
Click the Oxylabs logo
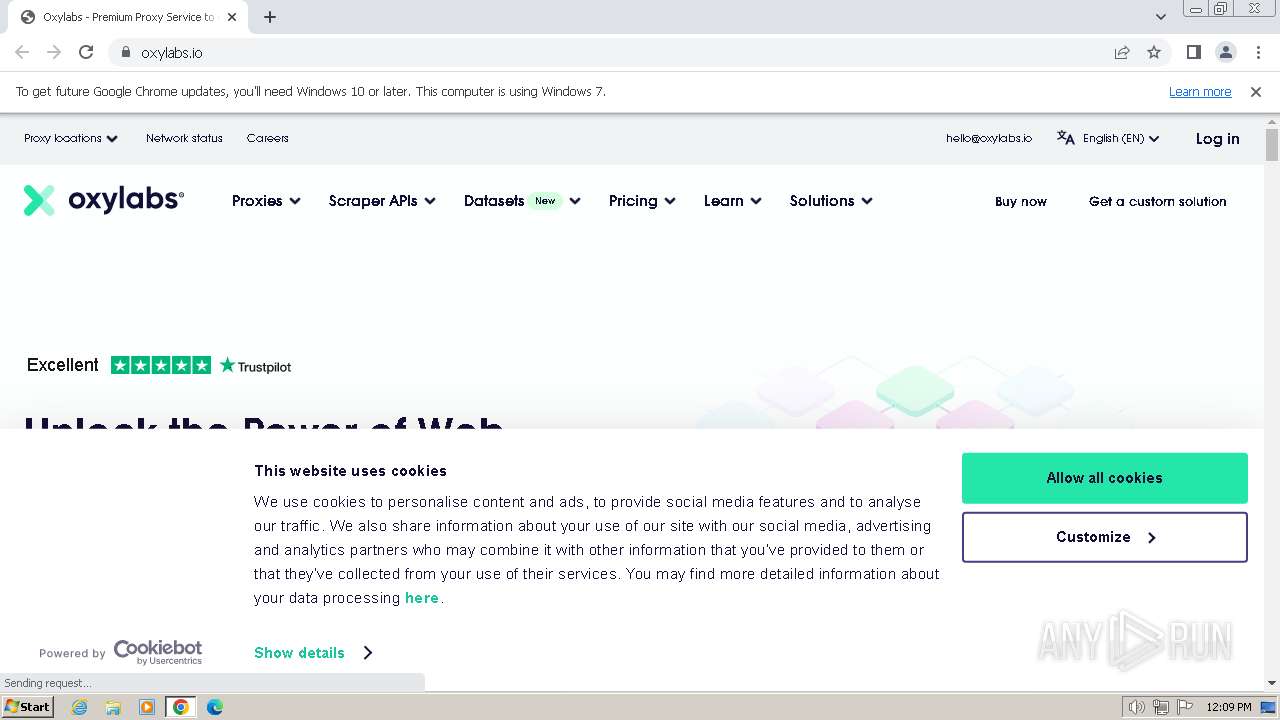pyautogui.click(x=104, y=200)
